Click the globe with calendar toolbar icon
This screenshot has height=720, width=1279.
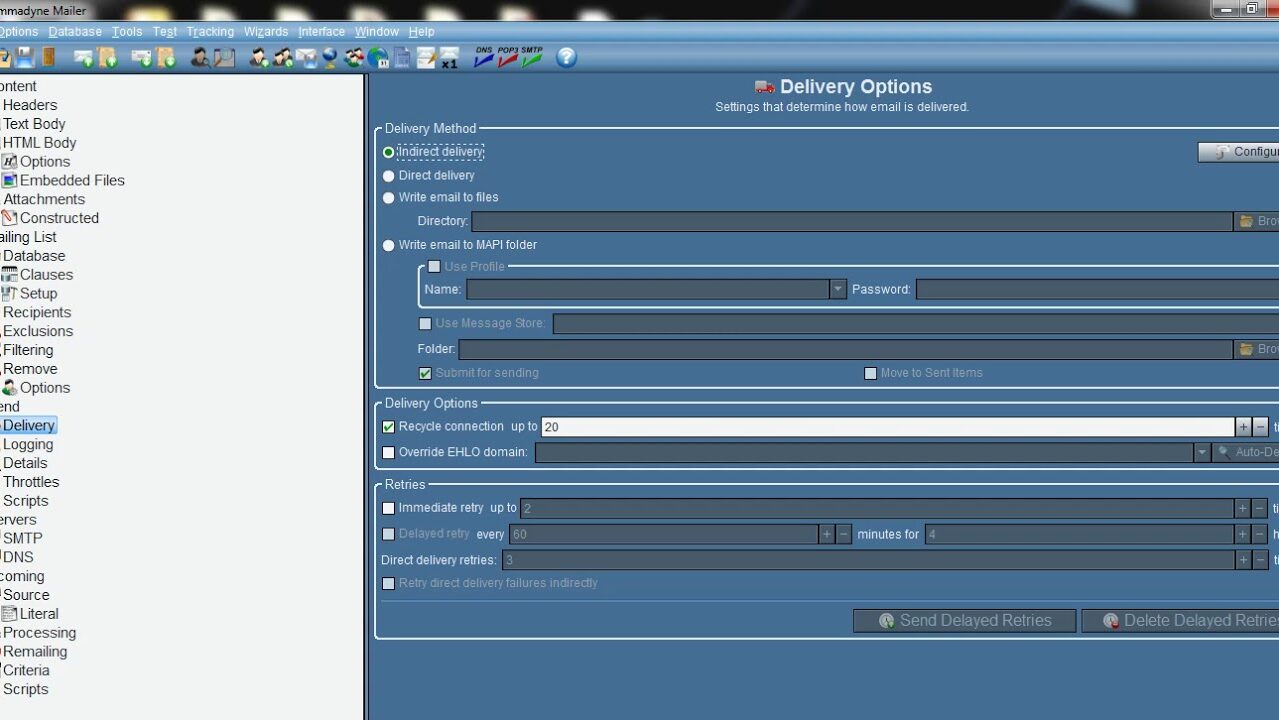pyautogui.click(x=378, y=57)
